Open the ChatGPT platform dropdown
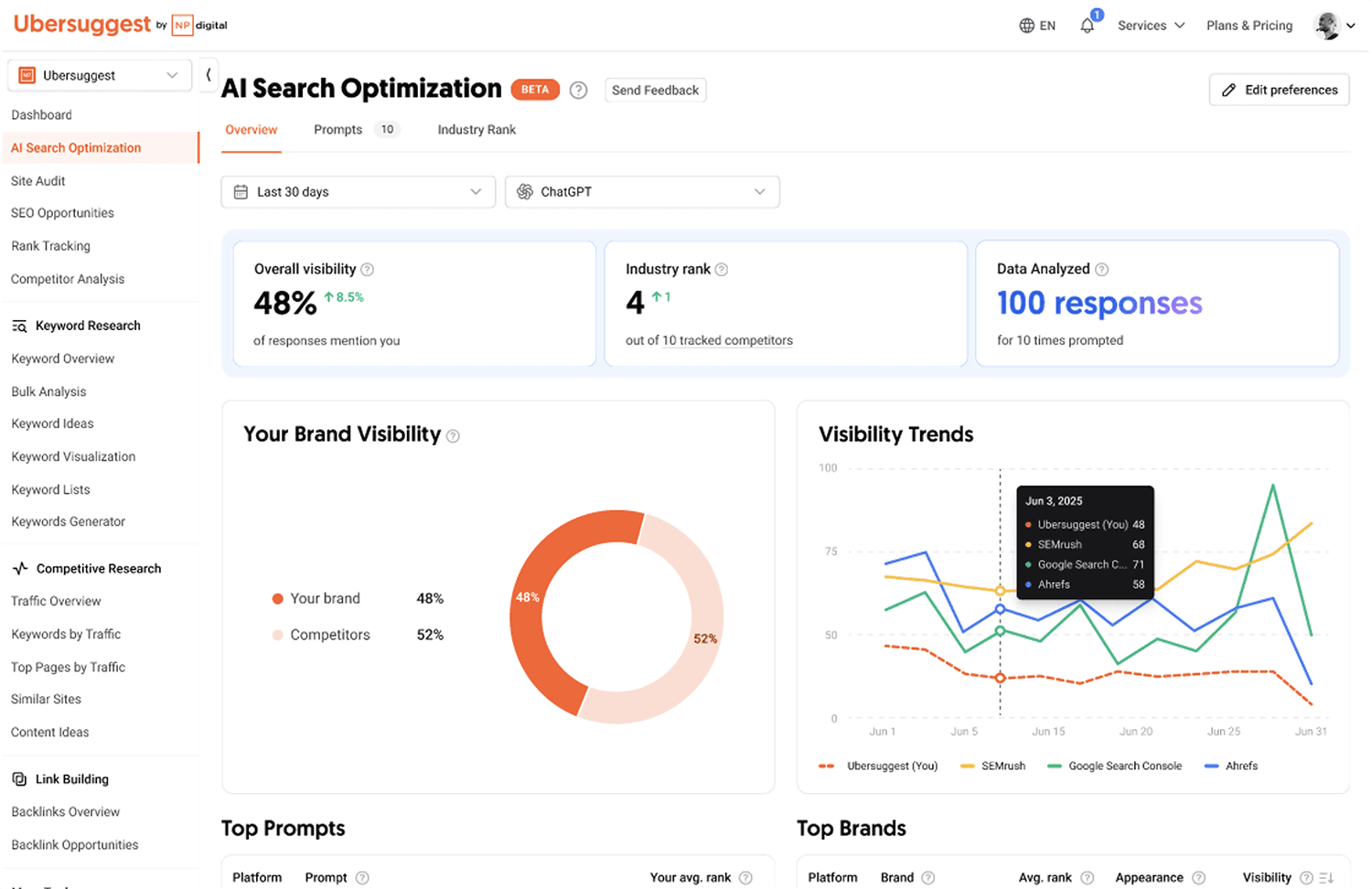Screen dimensions: 1372x889 point(642,192)
